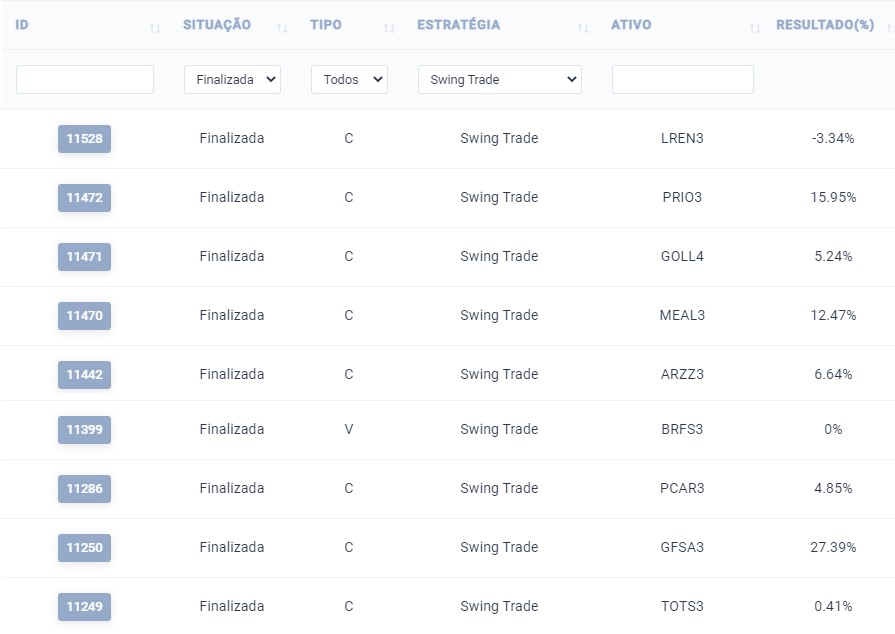This screenshot has width=895, height=634.
Task: Focus the Ativo filter text field
Action: click(683, 79)
